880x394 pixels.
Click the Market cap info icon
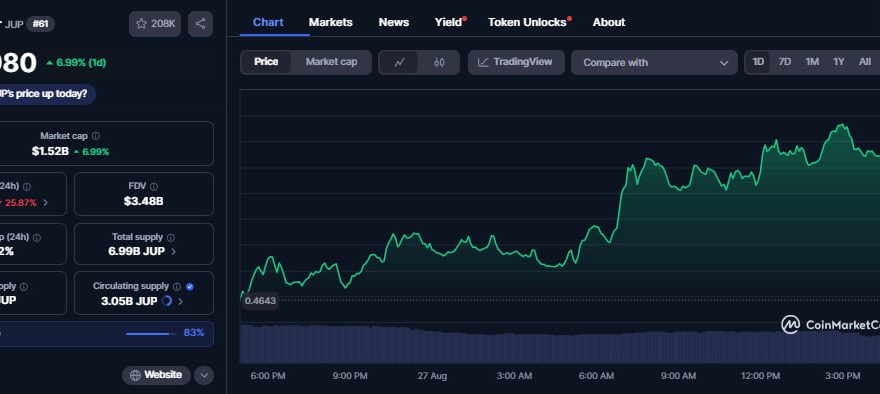coord(96,136)
